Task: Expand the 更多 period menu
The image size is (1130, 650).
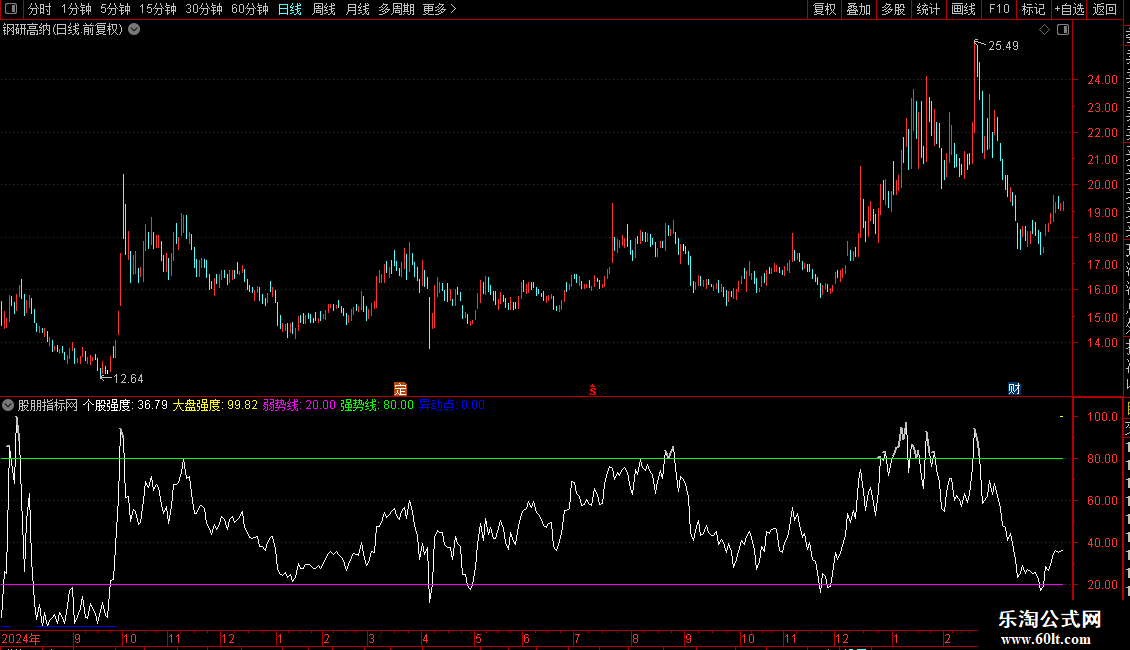Action: point(439,9)
